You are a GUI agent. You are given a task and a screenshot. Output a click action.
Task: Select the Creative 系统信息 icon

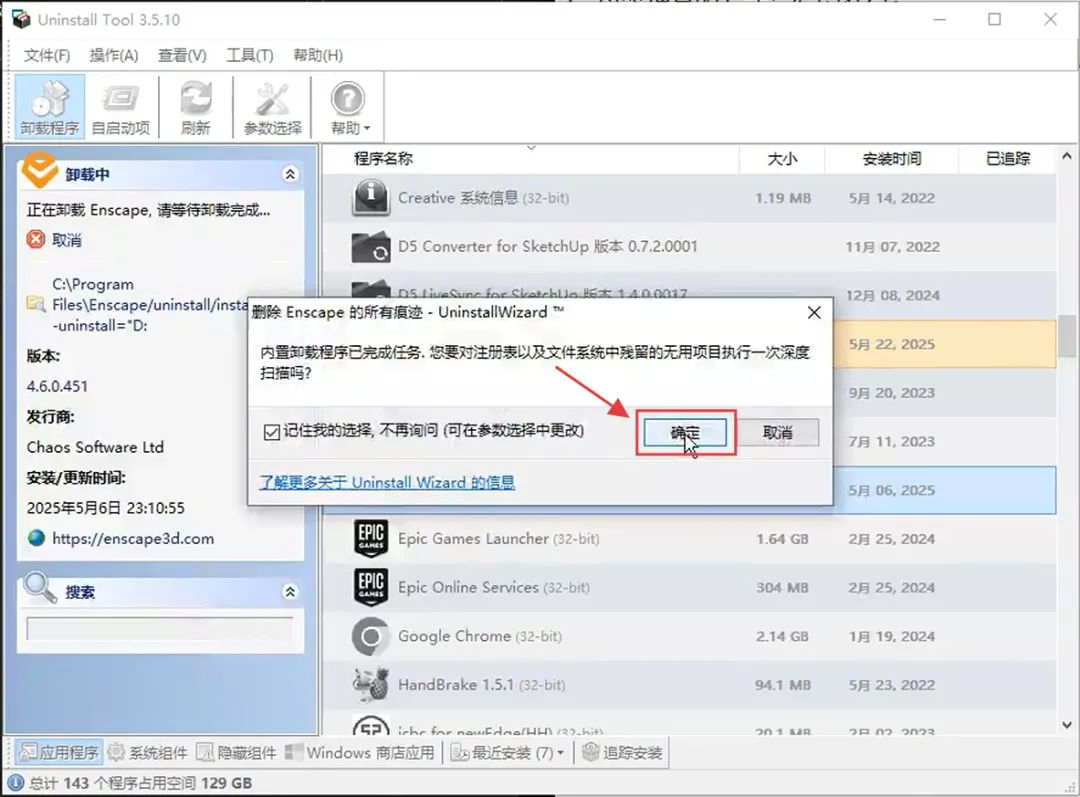coord(371,198)
